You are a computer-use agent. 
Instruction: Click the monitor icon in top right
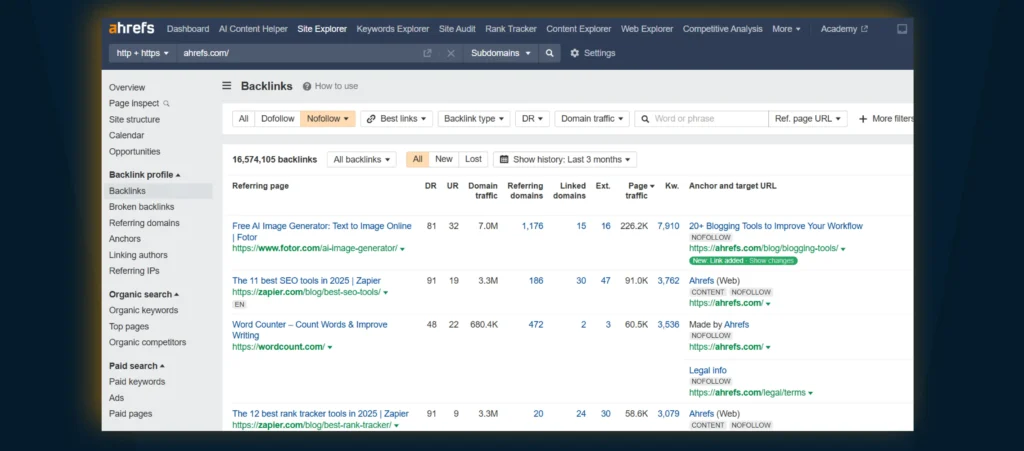(x=902, y=29)
